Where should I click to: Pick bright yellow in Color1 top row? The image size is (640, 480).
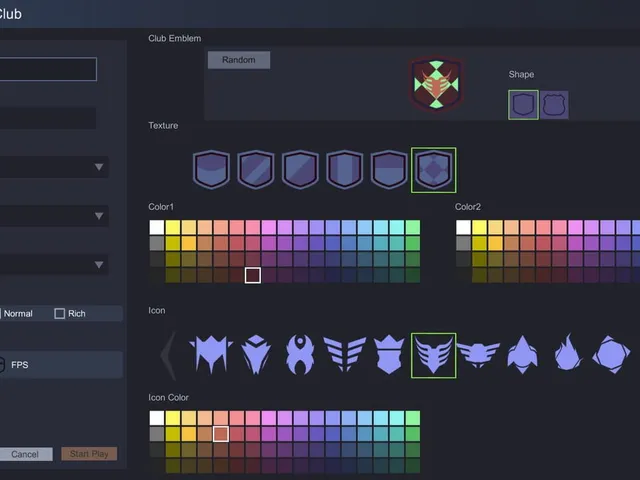click(173, 227)
